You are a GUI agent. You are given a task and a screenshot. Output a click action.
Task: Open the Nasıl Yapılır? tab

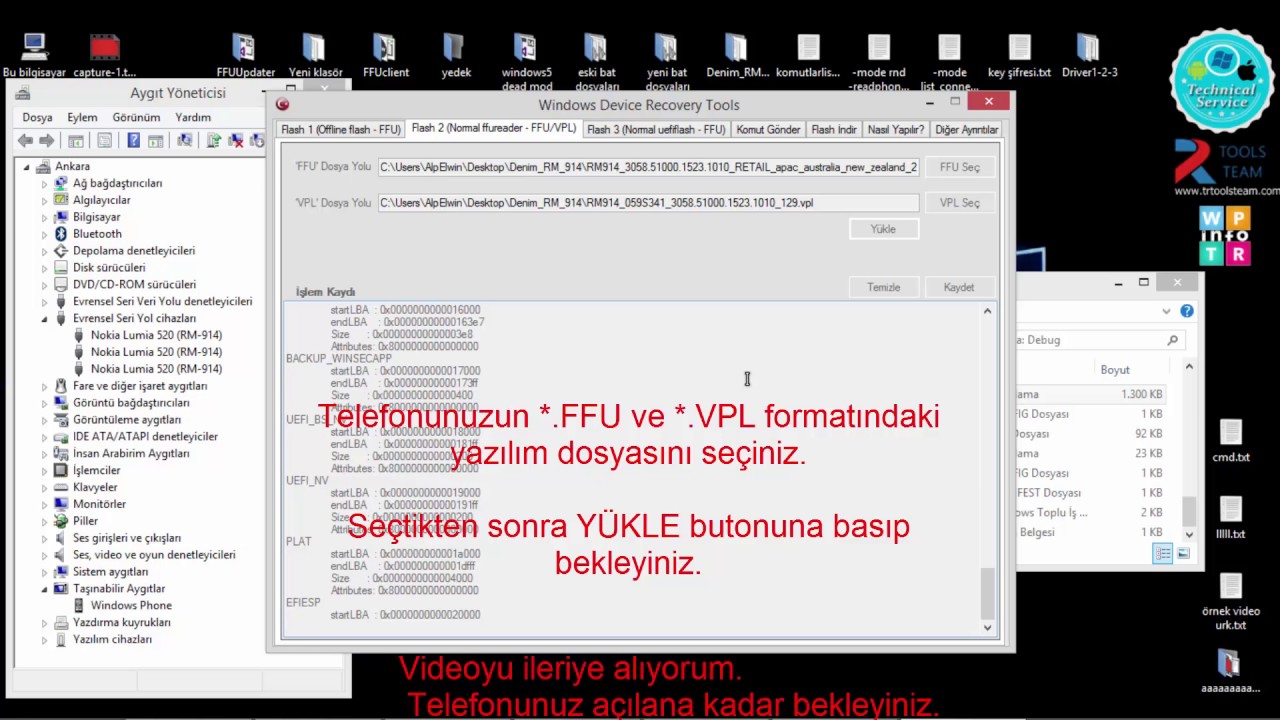[895, 130]
